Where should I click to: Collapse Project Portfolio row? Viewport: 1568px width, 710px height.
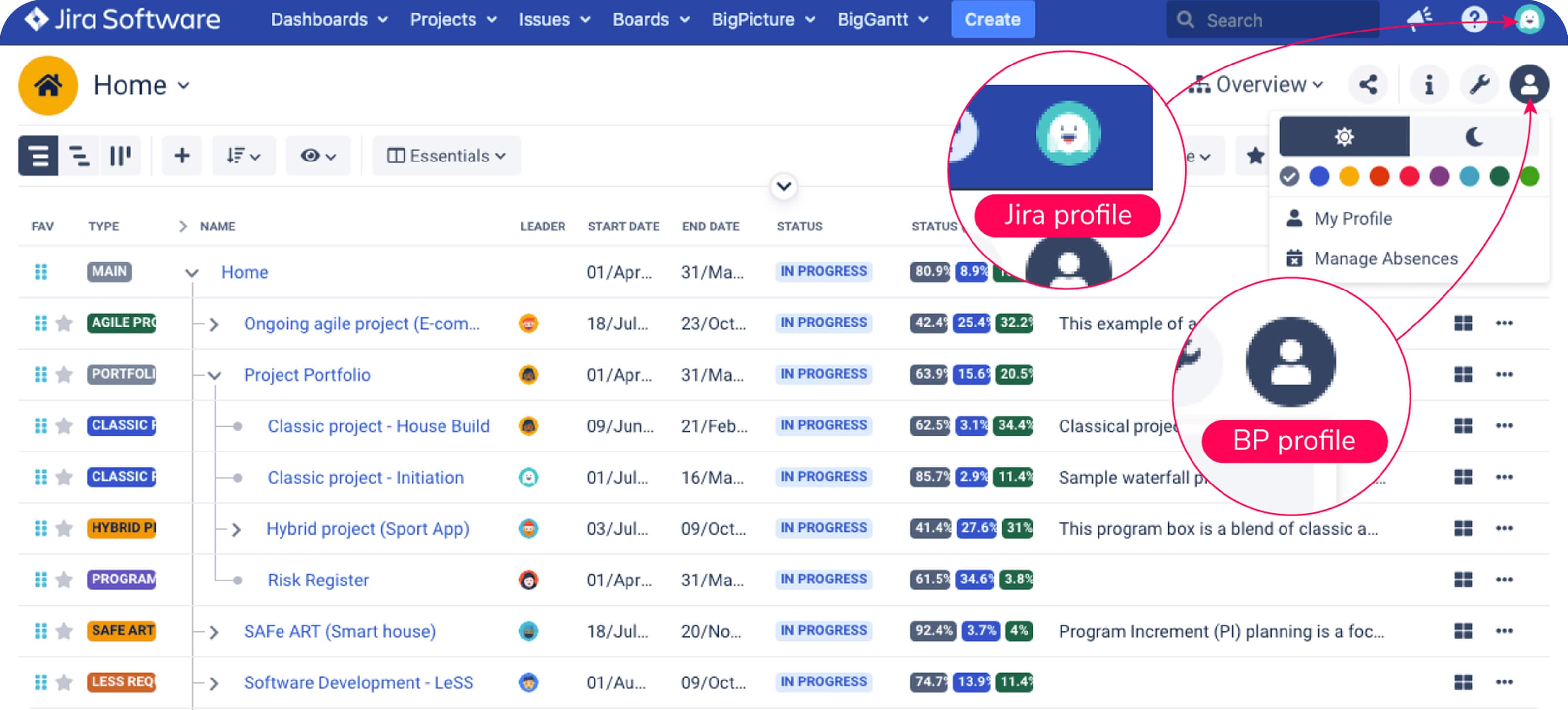click(214, 375)
